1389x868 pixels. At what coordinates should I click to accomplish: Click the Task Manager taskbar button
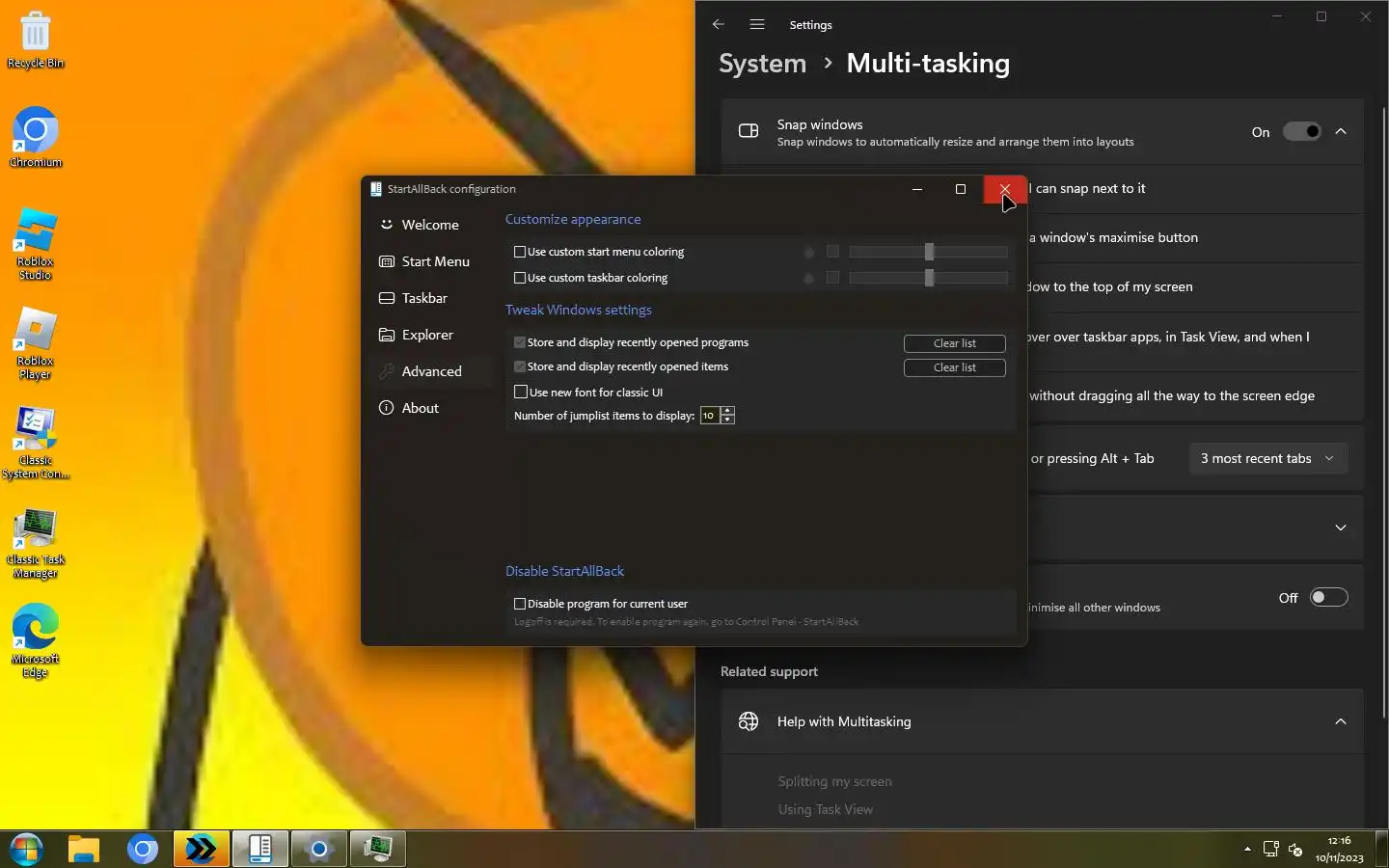378,850
